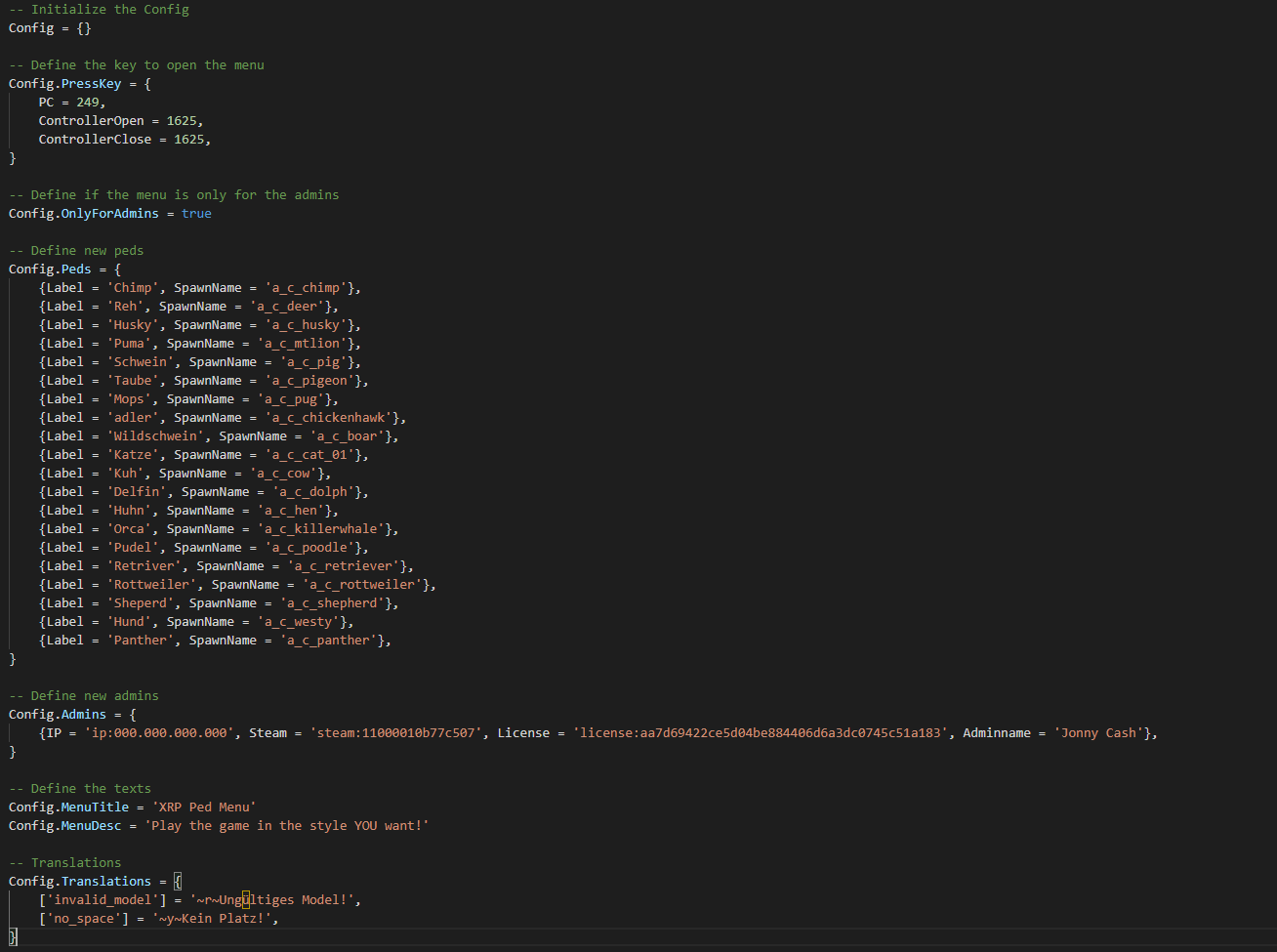Viewport: 1277px width, 952px height.
Task: Click the 'a_c_shepherd' spawn name
Action: coord(332,602)
